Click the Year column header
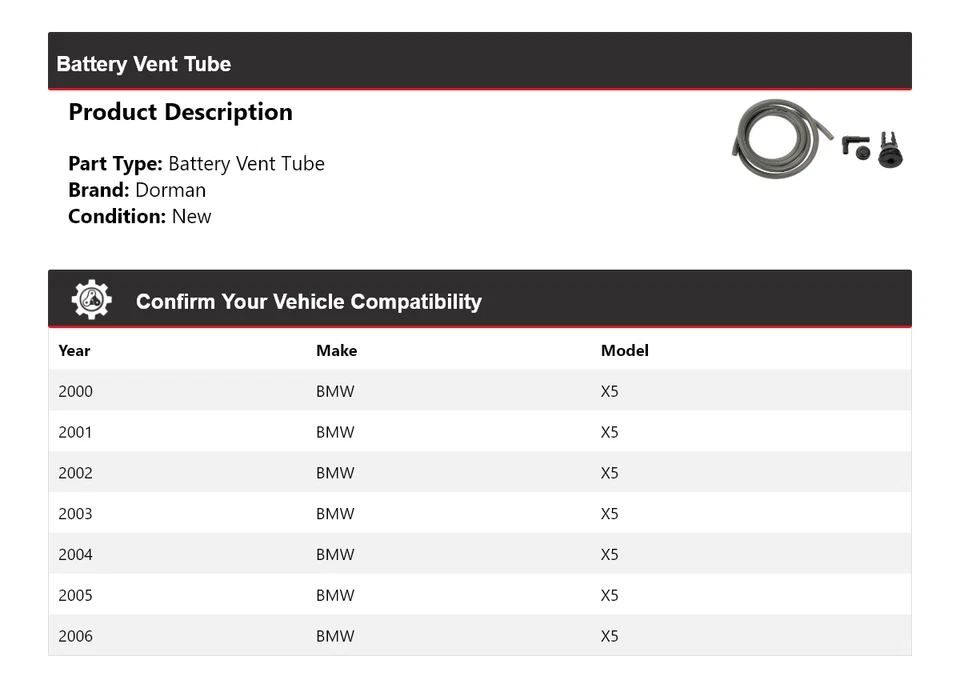This screenshot has height=688, width=960. 74,350
